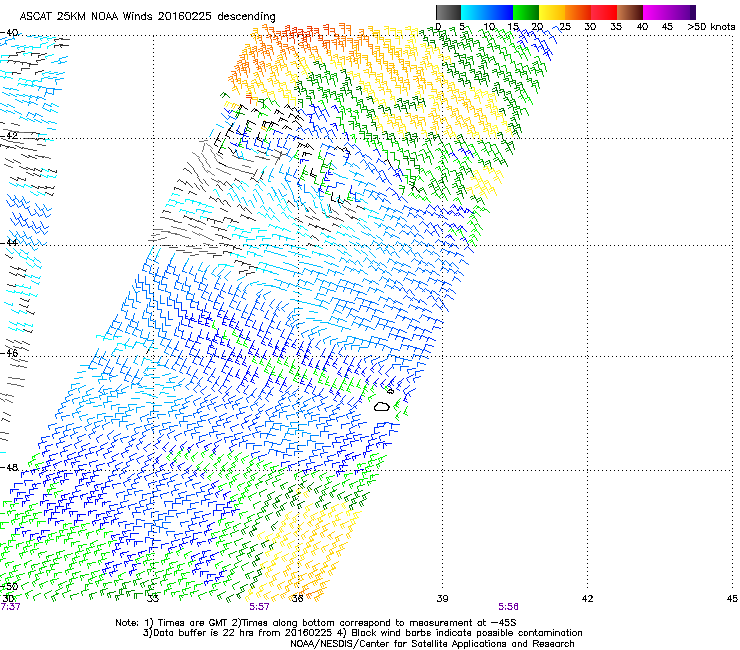Click the purple "5:58" pass time label
The height and width of the screenshot is (650, 740).
pyautogui.click(x=508, y=607)
